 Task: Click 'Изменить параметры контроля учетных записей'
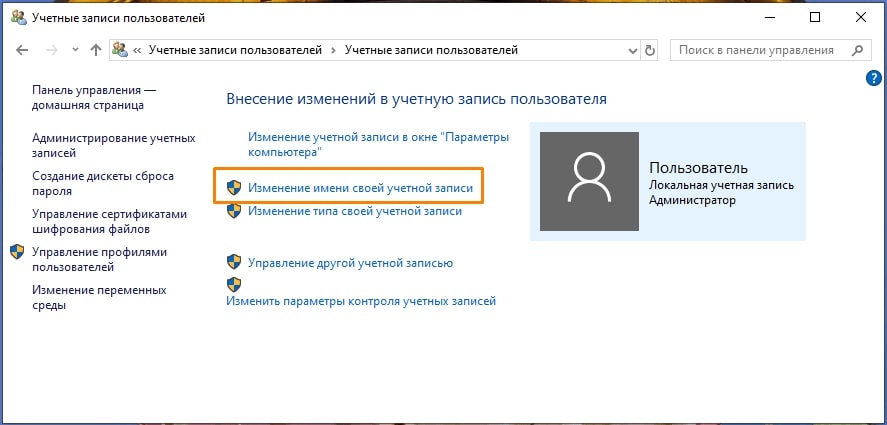coord(361,300)
